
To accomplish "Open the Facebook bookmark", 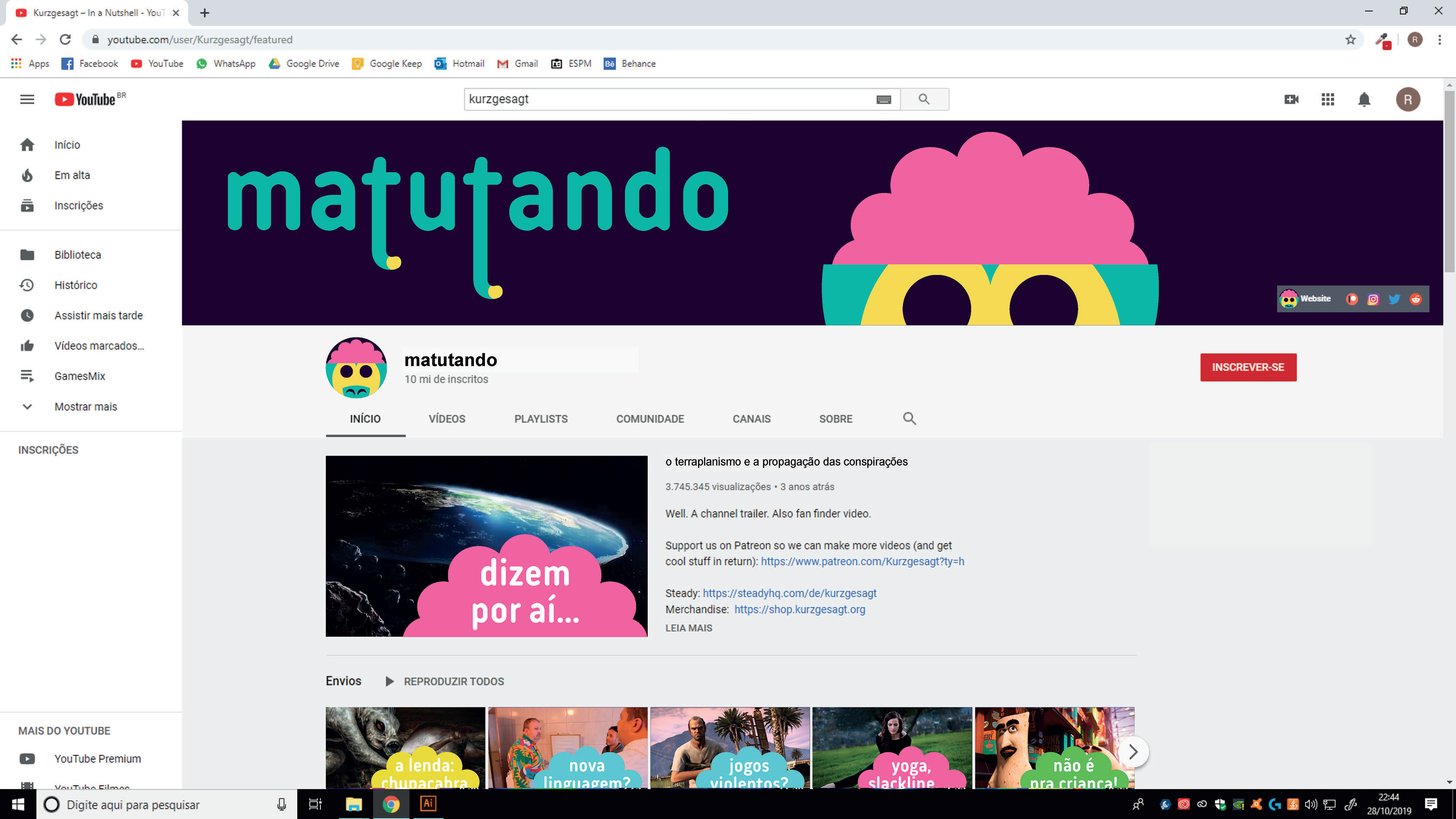I will (x=90, y=64).
